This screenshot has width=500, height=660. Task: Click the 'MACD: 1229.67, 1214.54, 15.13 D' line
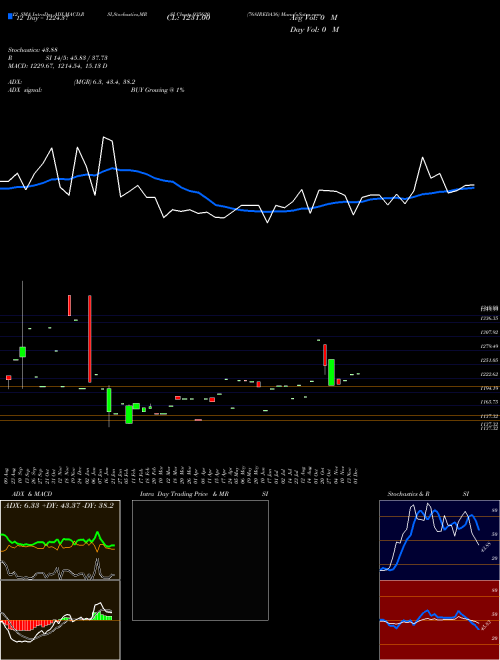(x=58, y=66)
